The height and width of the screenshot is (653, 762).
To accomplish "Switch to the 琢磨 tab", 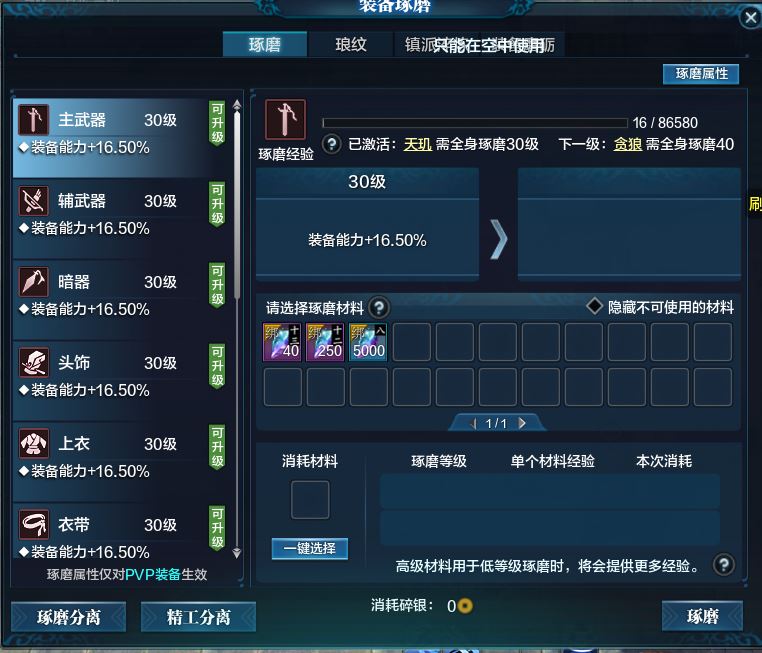I will (265, 45).
